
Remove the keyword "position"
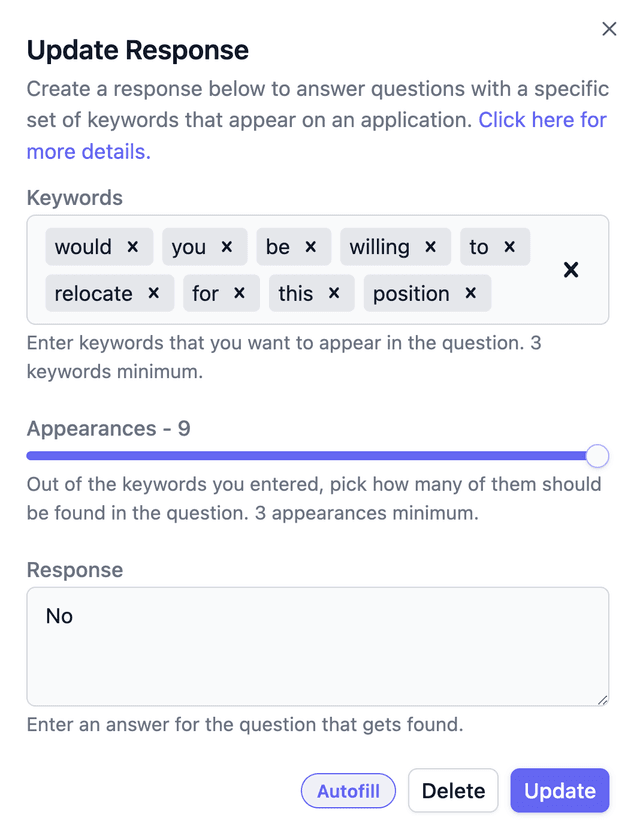[x=469, y=293]
